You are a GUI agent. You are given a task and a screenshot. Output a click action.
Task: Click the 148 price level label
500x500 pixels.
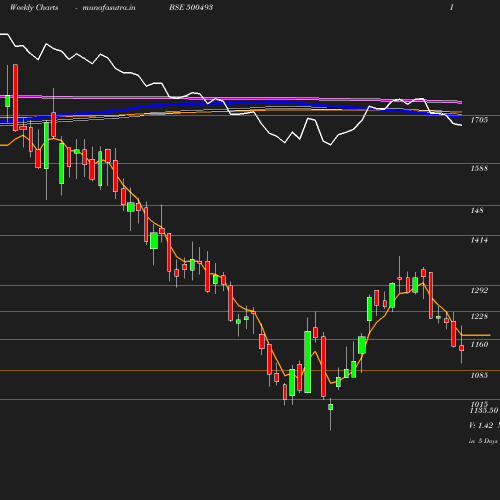coord(477,210)
